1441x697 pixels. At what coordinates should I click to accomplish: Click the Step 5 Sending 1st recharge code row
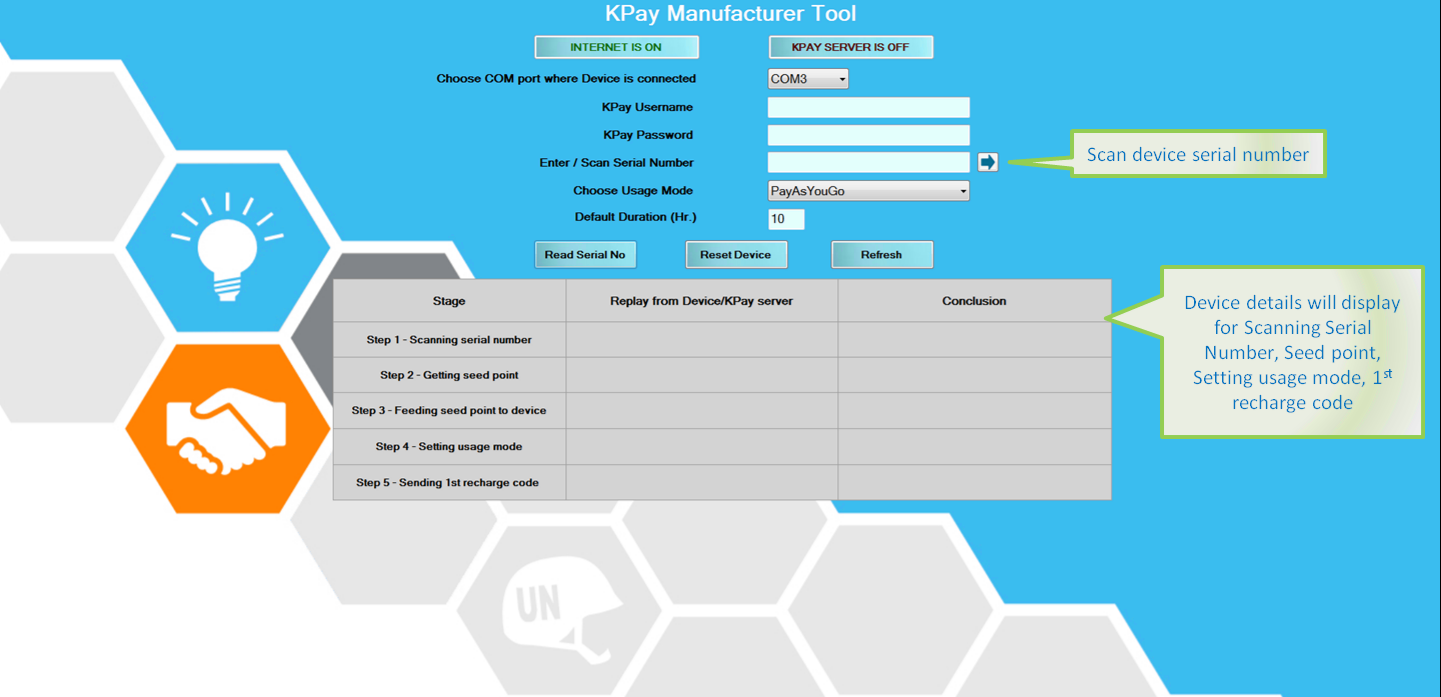tap(448, 483)
